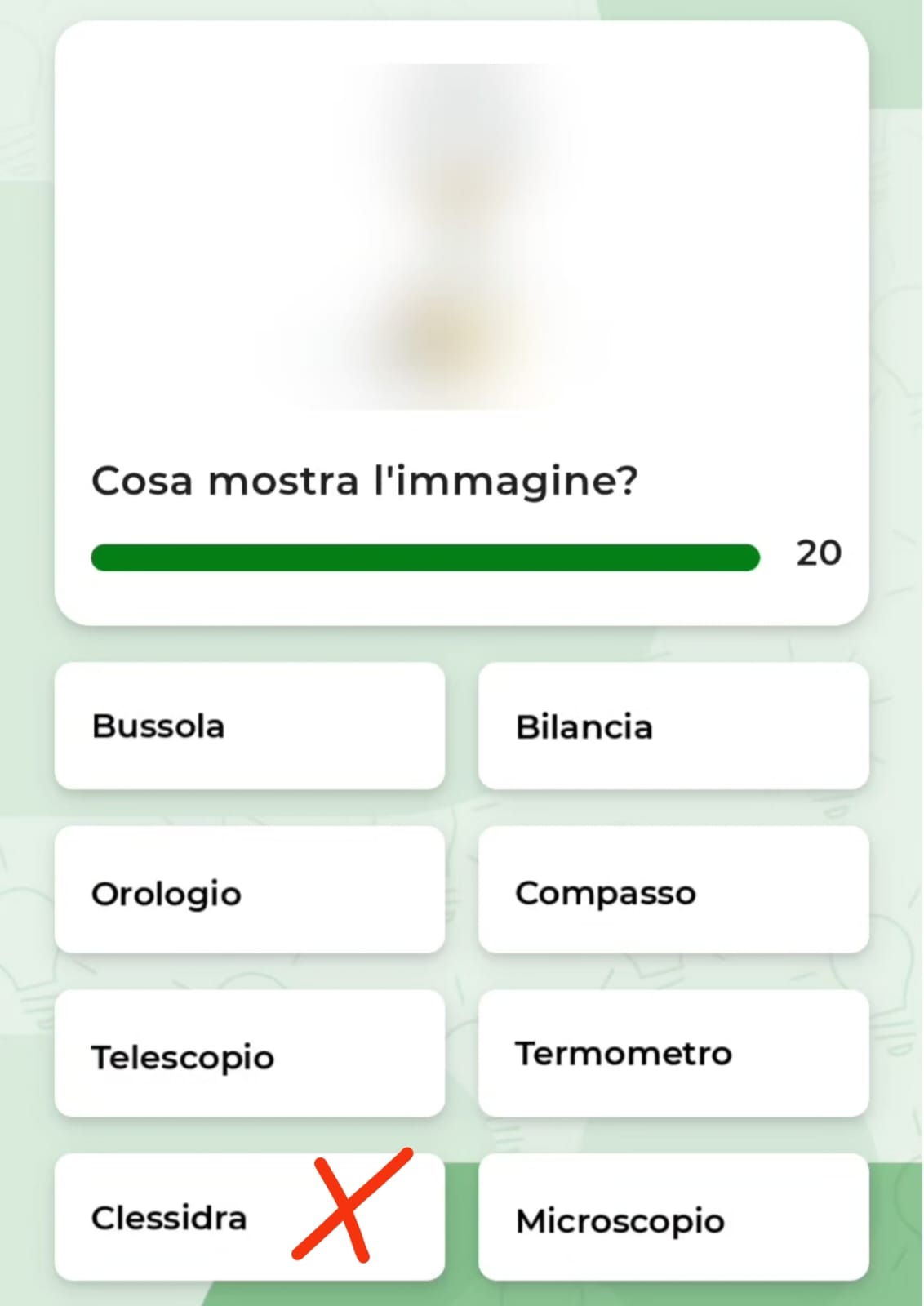Viewport: 924px width, 1306px height.
Task: Answer with the option meaning thermometer
Action: point(673,1053)
